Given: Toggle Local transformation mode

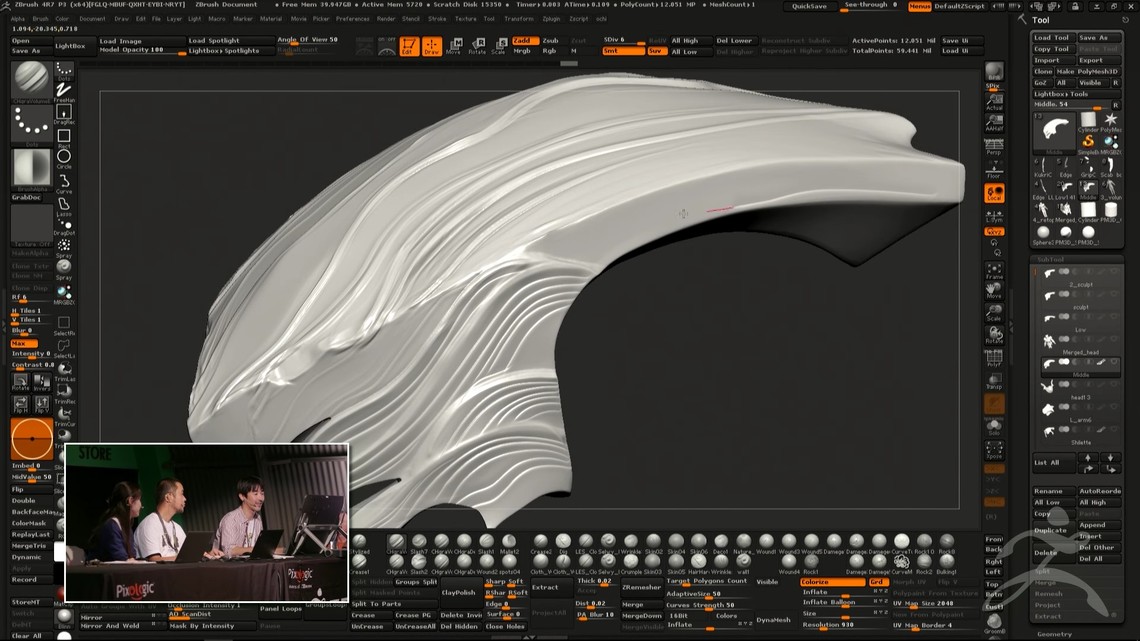Looking at the screenshot, I should tap(994, 193).
